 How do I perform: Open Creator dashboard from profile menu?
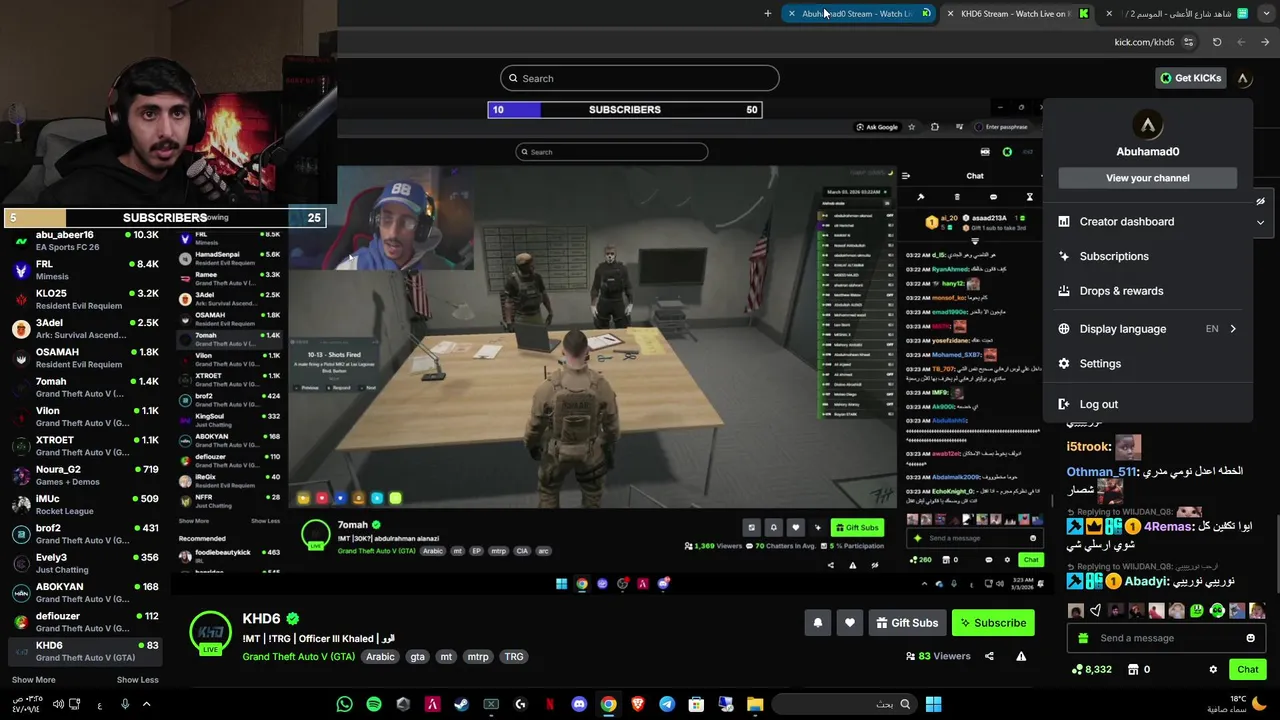coord(1148,222)
